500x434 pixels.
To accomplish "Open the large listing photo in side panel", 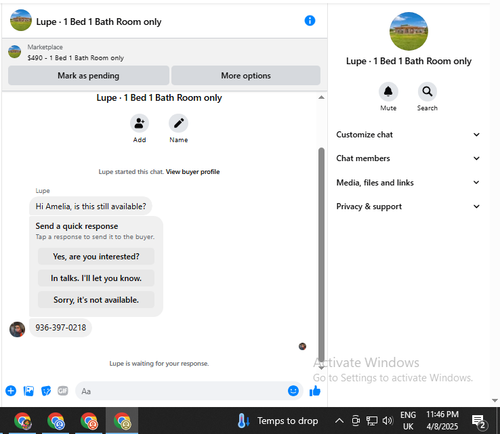I will coord(409,31).
